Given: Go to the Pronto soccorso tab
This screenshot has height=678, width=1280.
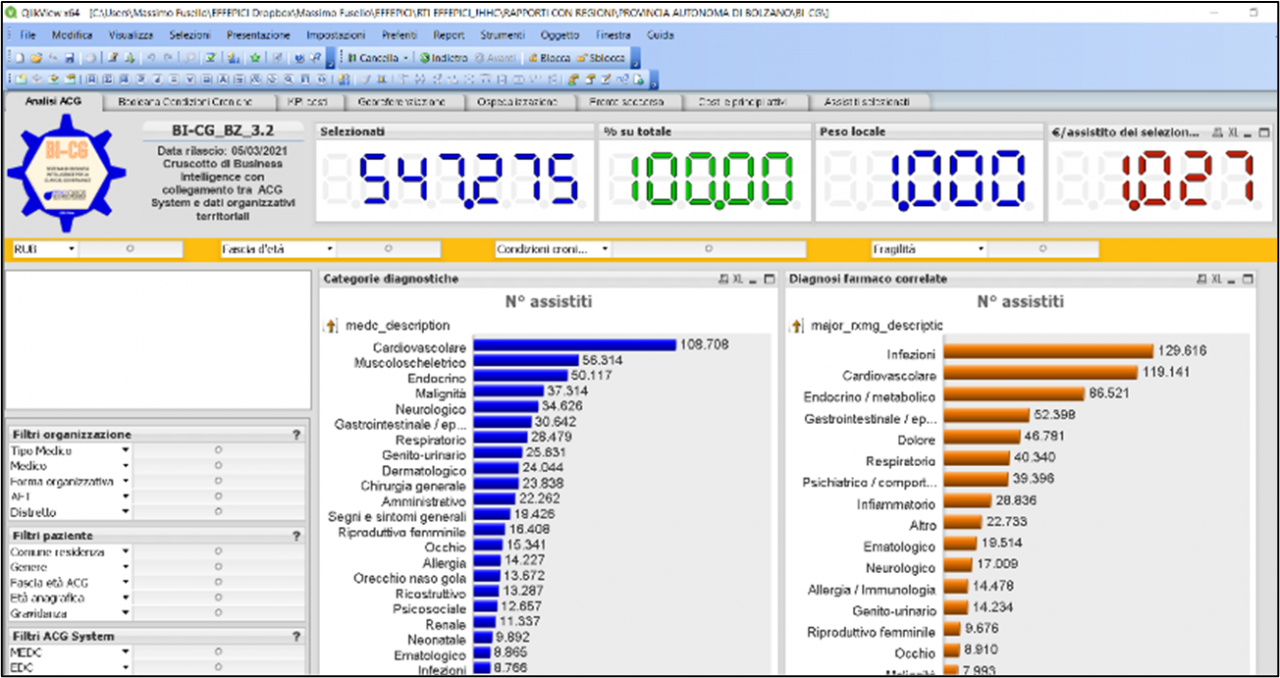Looking at the screenshot, I should [626, 102].
